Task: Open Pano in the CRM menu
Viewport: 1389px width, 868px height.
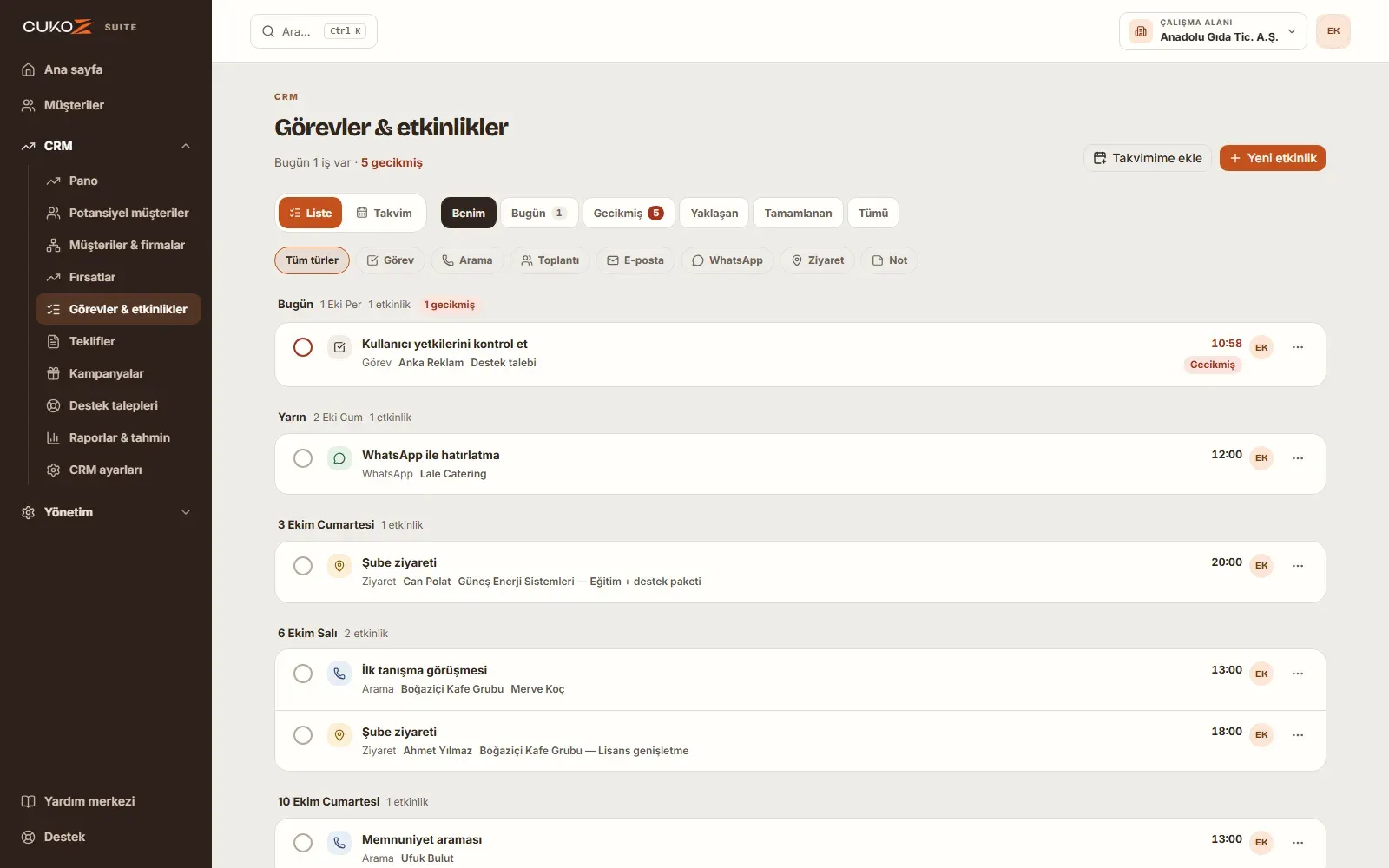Action: (x=118, y=181)
